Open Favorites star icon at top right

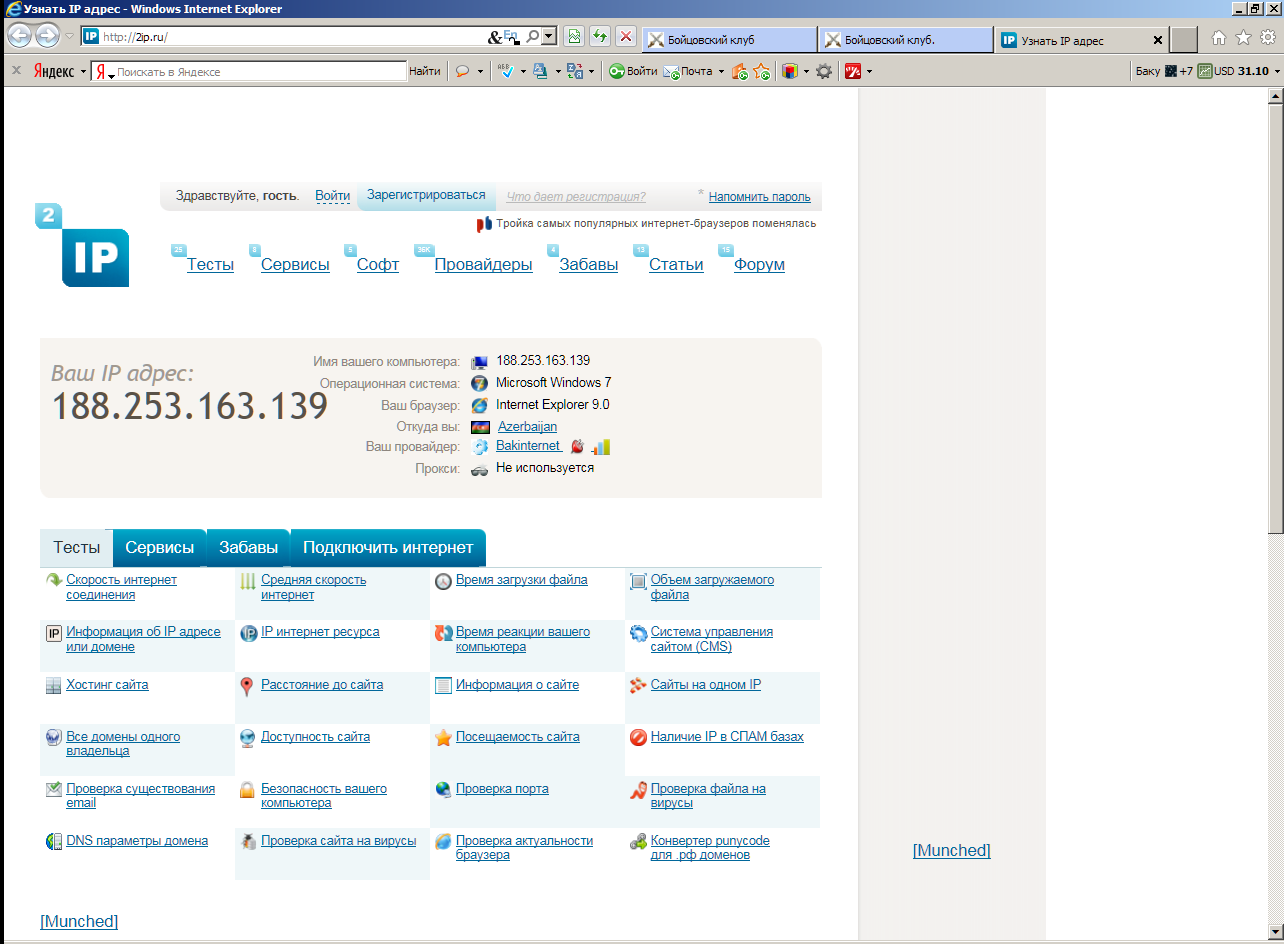click(x=1243, y=38)
